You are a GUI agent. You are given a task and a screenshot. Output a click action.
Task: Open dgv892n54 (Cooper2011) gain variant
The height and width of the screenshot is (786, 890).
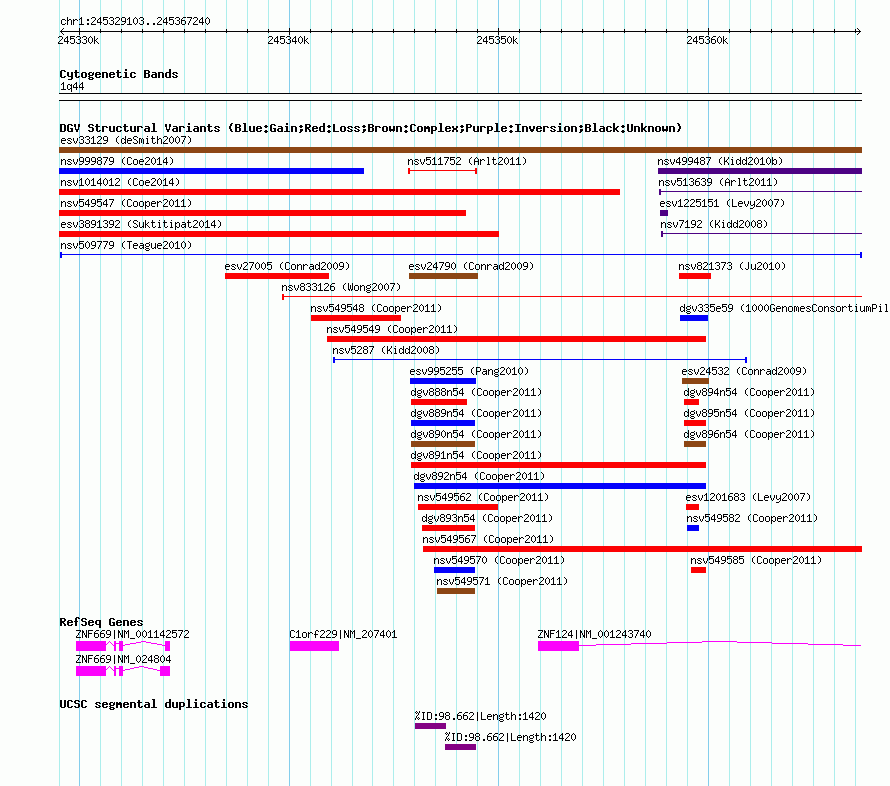click(560, 486)
